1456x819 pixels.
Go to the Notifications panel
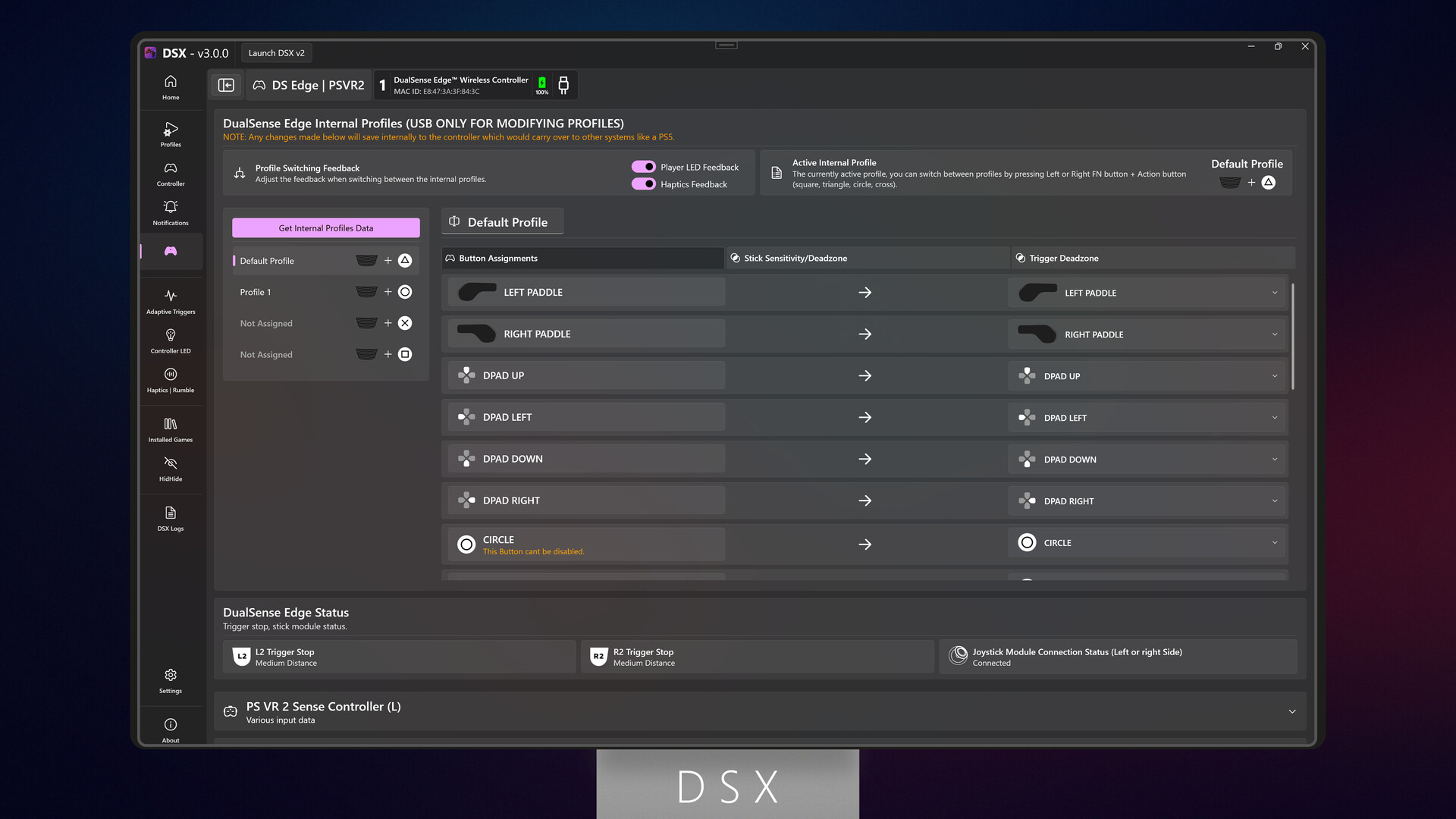coord(170,212)
